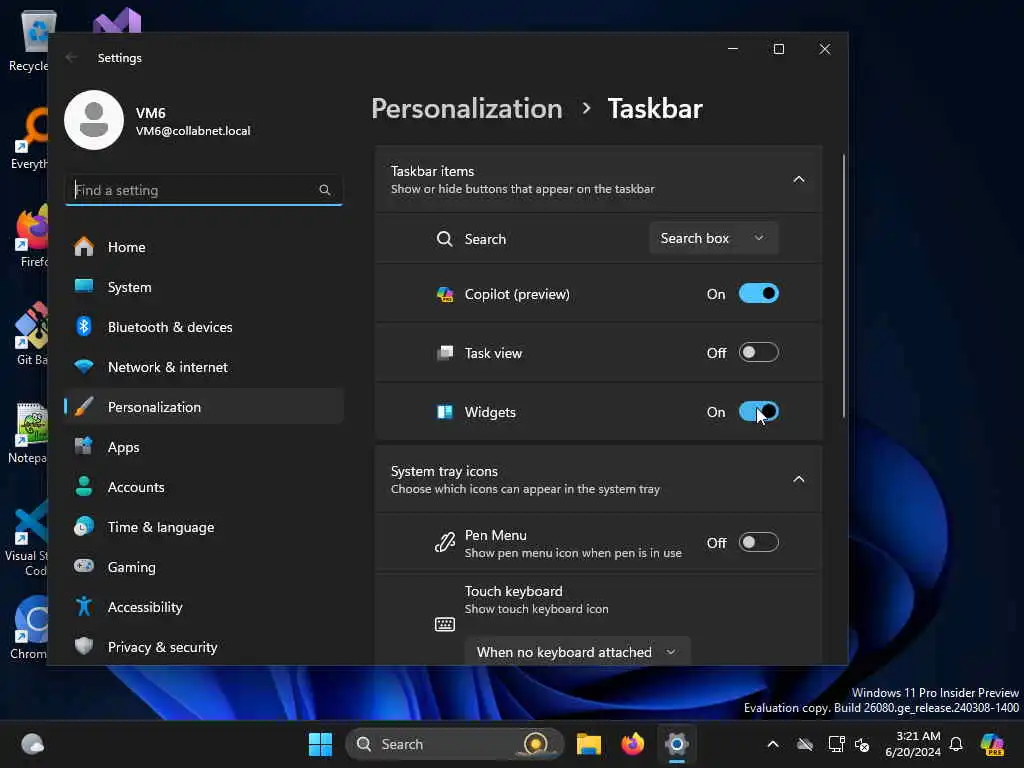
Task: Click the Pen Menu row icon
Action: coord(445,542)
